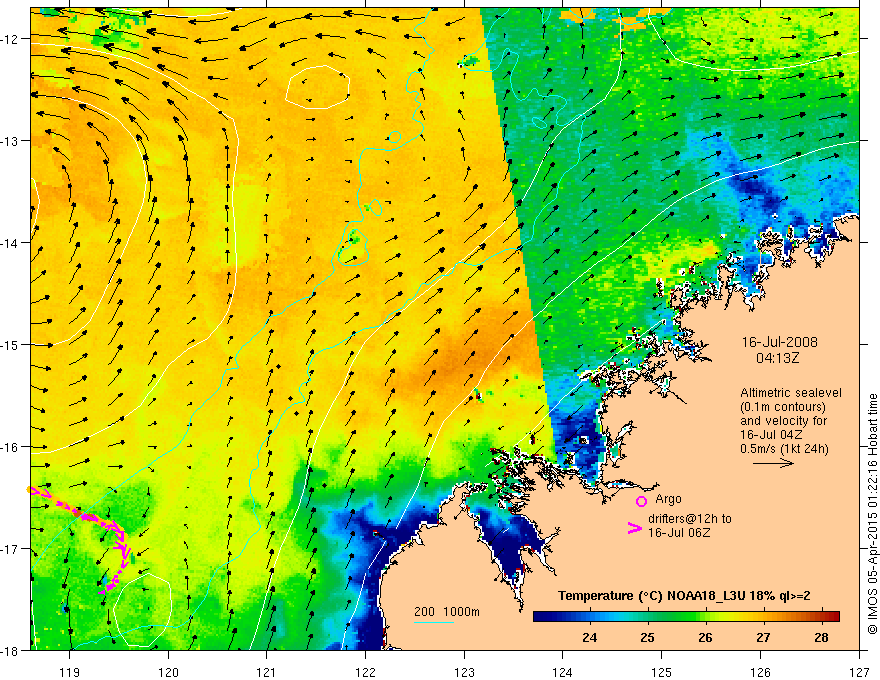This screenshot has height=680, width=880.
Task: Click 'Altimetric sealevel' legend text
Action: click(790, 393)
